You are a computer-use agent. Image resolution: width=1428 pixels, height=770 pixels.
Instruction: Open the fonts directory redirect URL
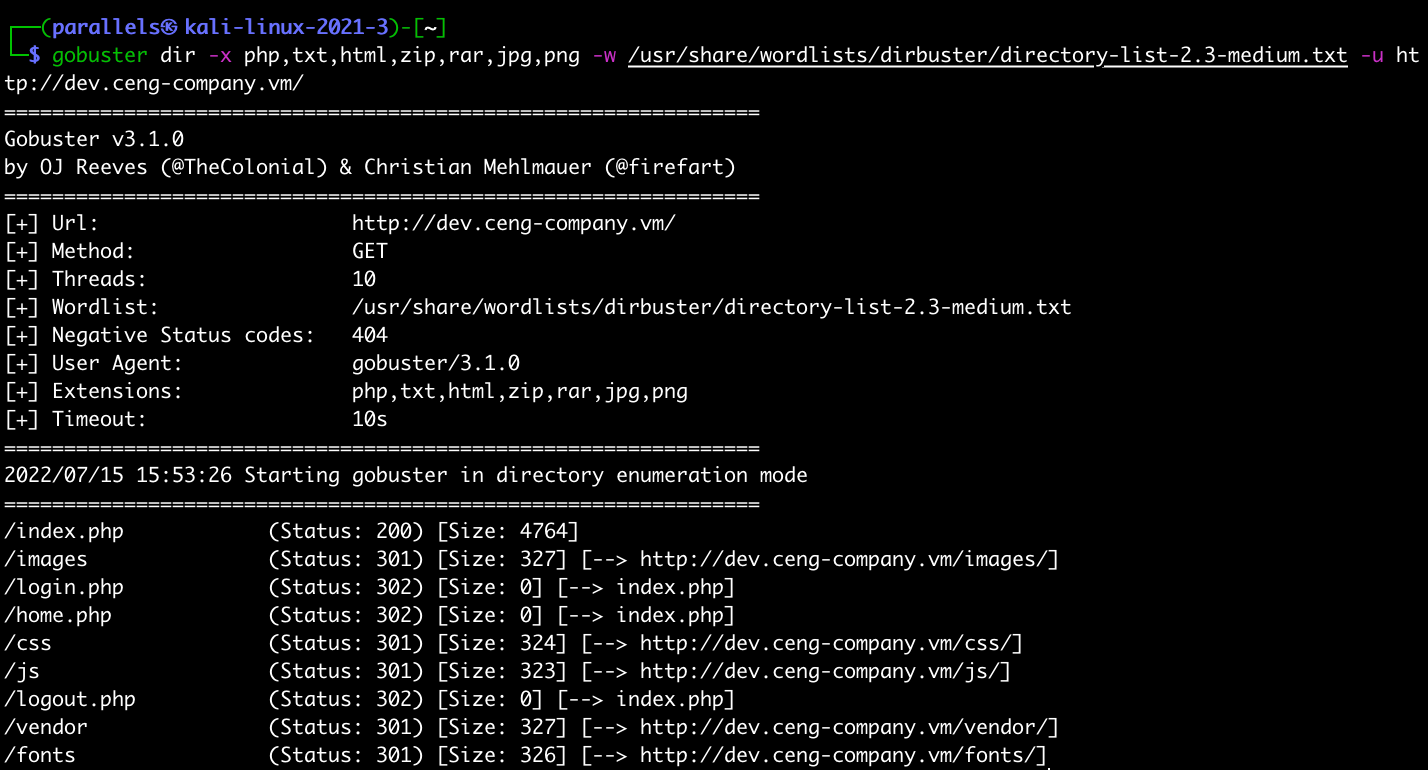(x=842, y=755)
